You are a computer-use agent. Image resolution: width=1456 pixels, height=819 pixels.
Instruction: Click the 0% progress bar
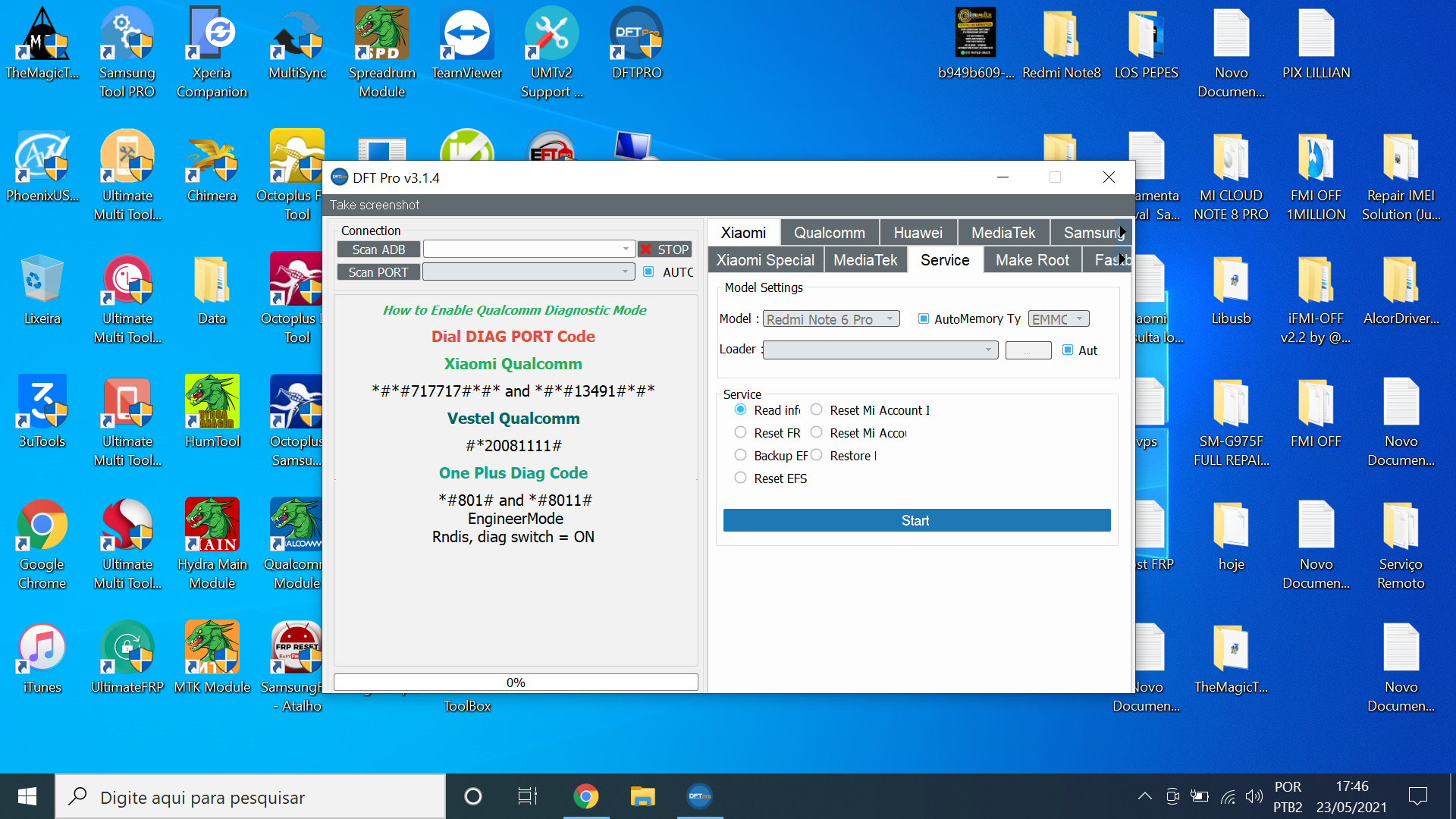tap(516, 682)
